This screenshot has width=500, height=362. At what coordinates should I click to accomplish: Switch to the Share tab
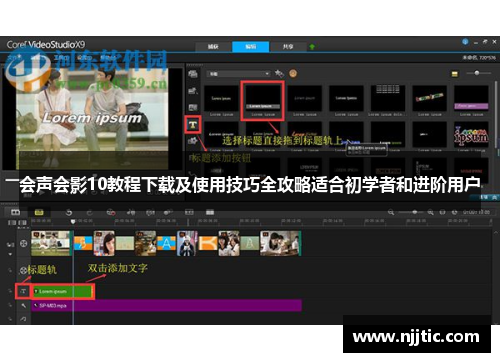pos(288,47)
